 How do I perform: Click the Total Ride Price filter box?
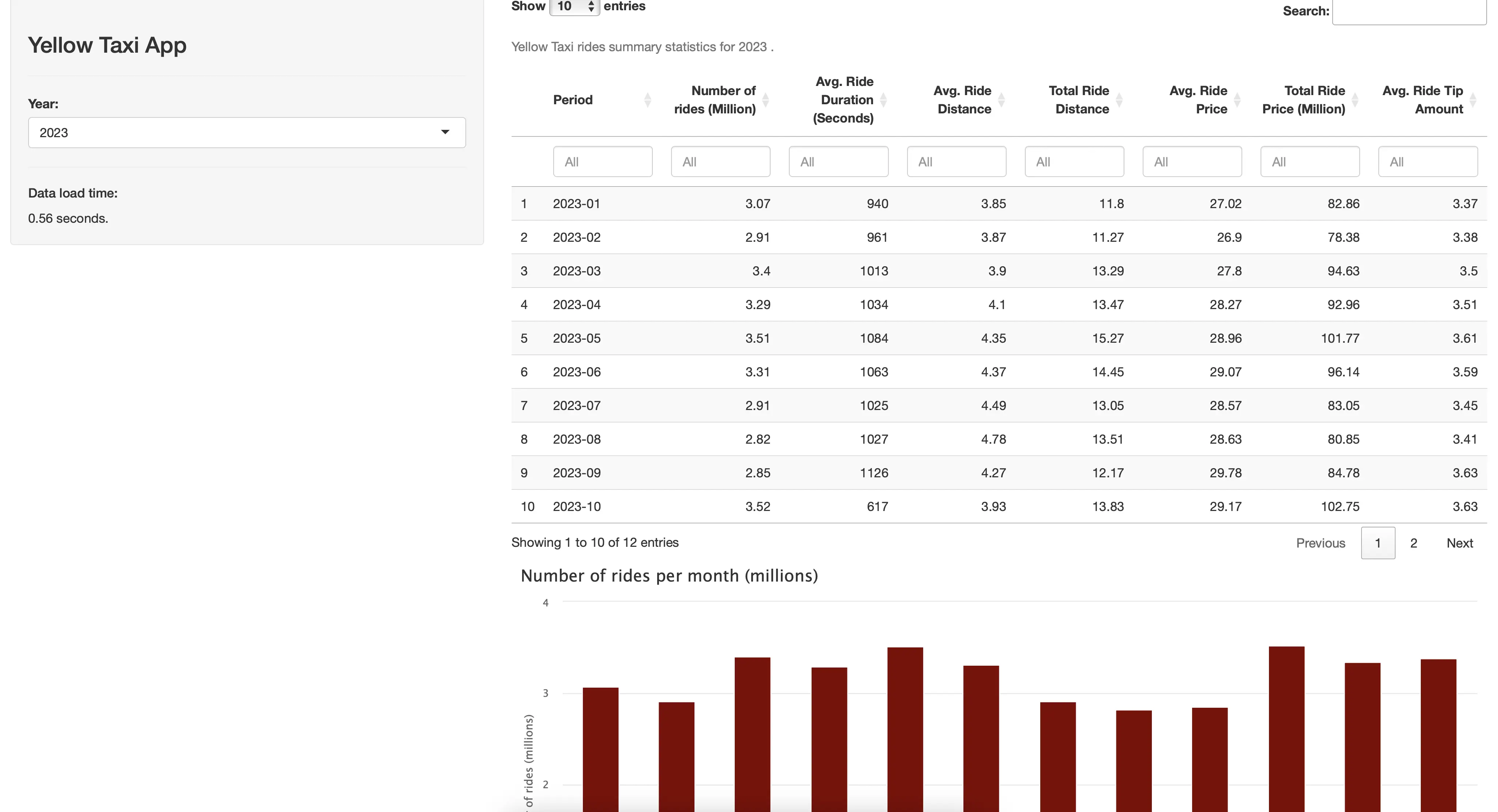tap(1310, 162)
